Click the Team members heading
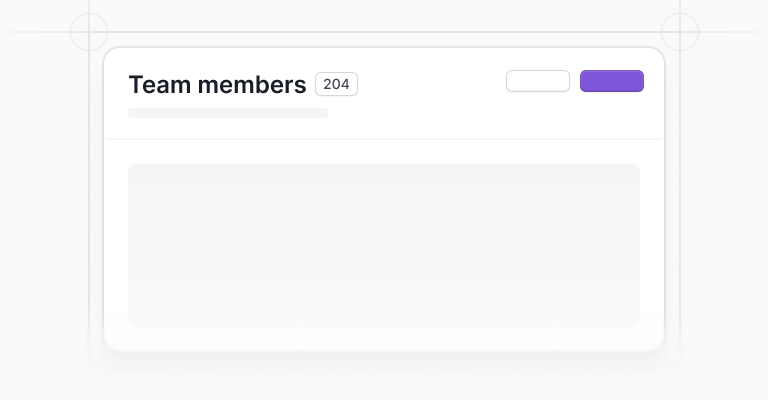 pyautogui.click(x=217, y=84)
